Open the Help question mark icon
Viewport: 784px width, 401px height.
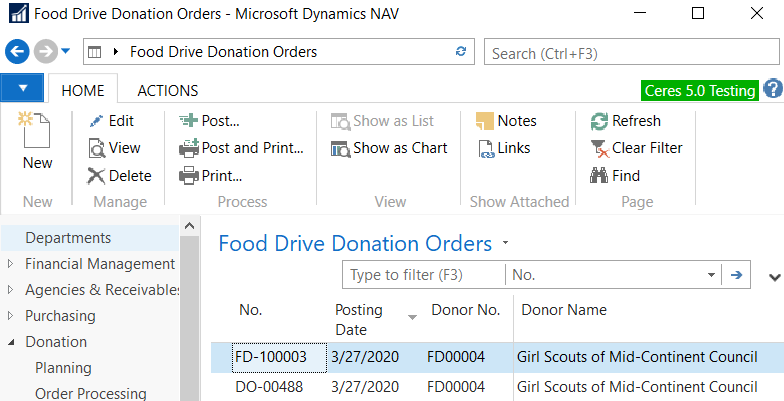coord(772,90)
